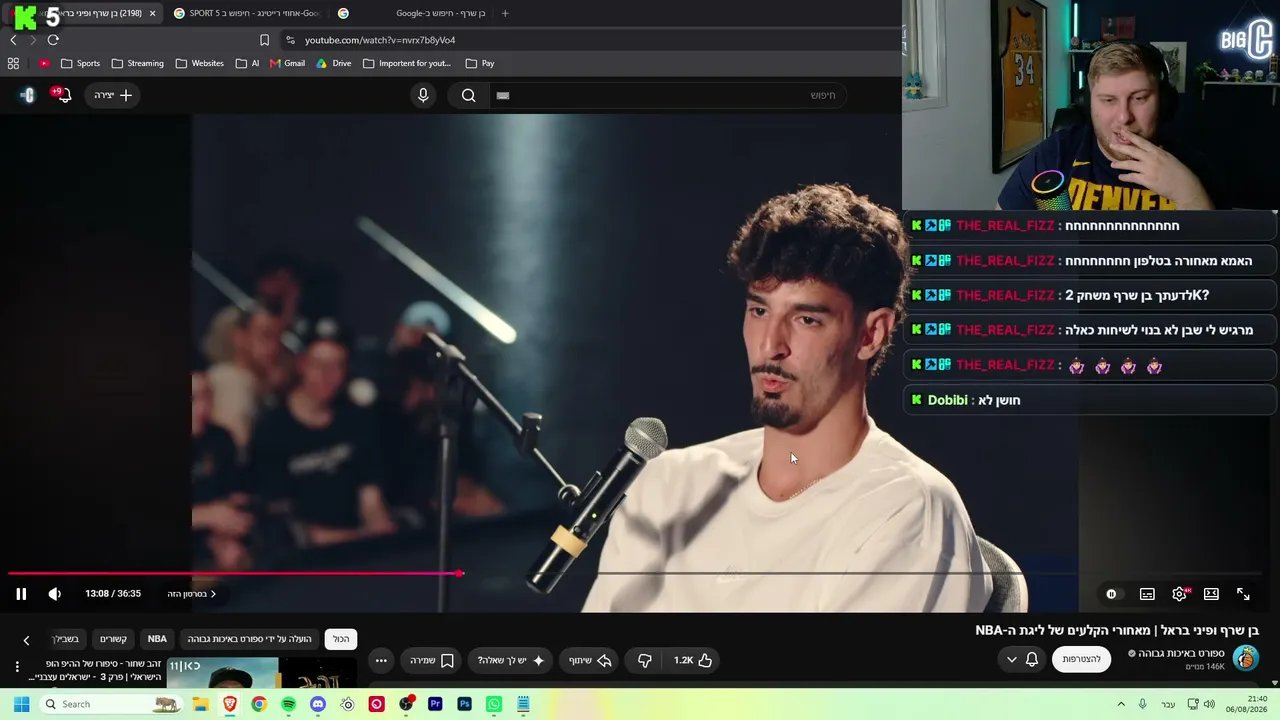Open YouTube notifications bell

point(64,95)
